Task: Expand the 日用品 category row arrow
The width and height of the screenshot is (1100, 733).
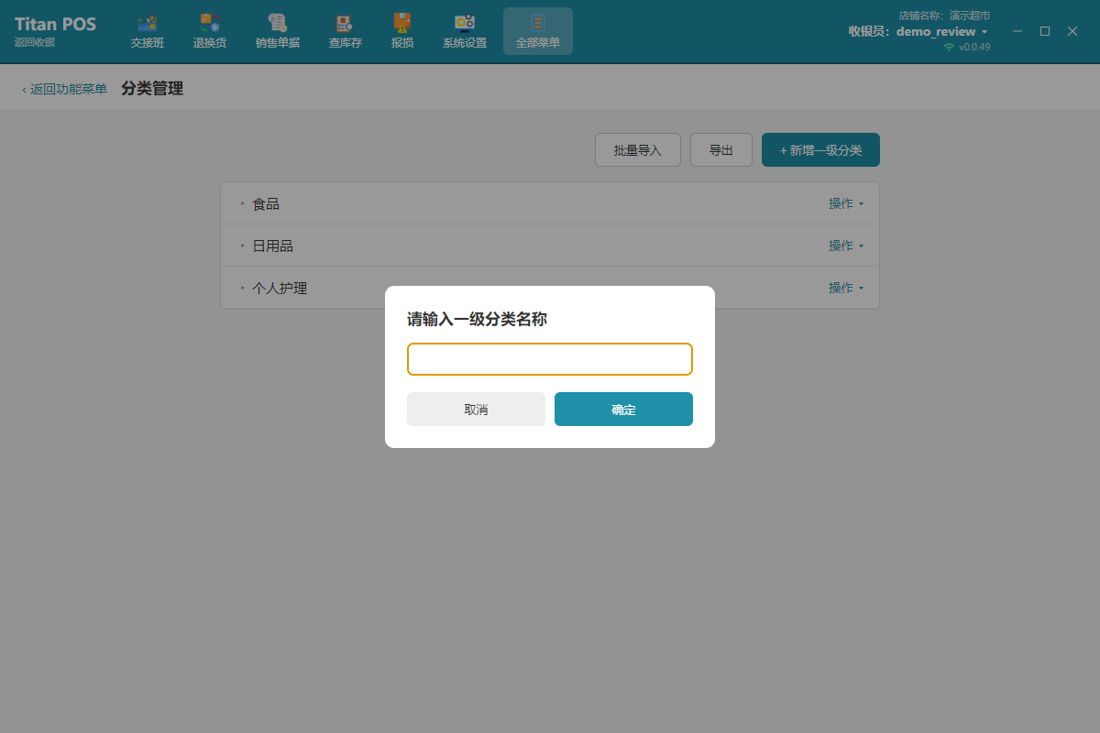Action: [x=243, y=246]
